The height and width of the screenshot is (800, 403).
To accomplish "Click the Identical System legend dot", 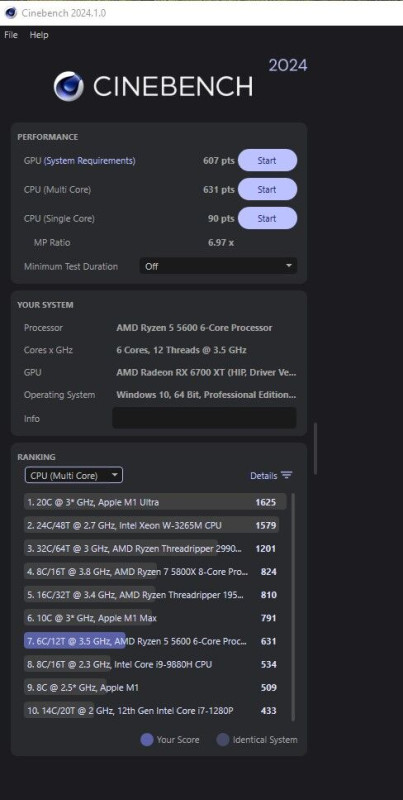I will pos(223,739).
